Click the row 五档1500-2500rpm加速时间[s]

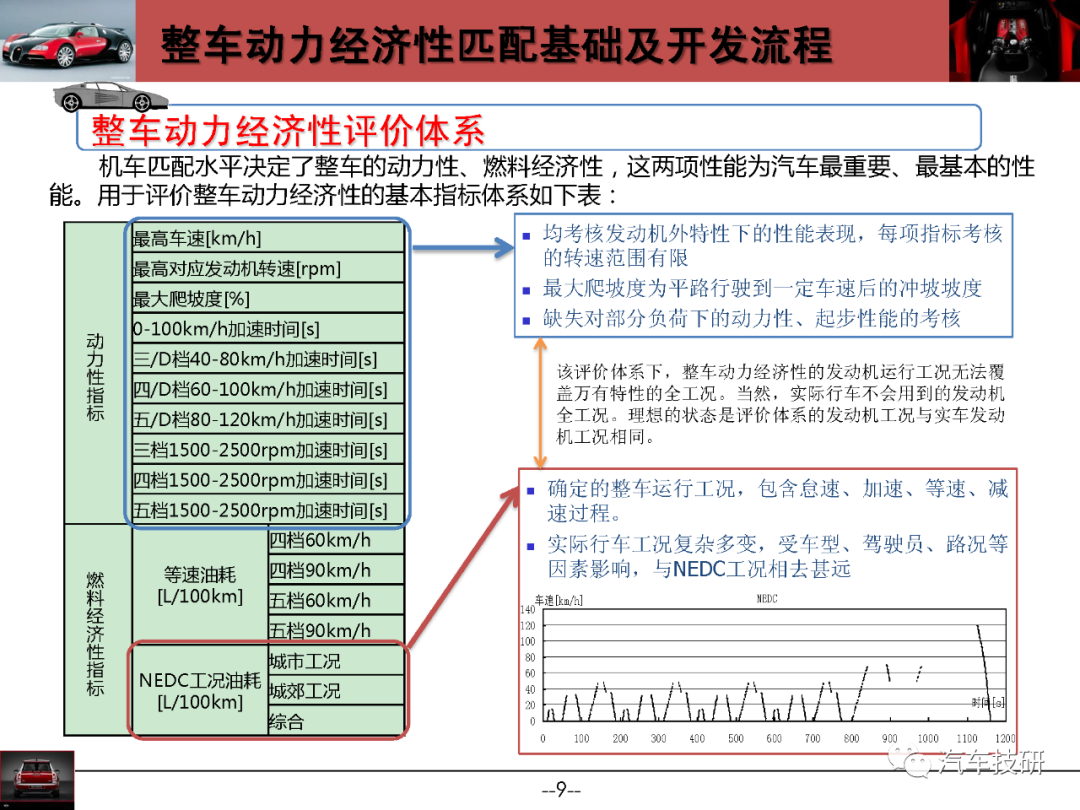point(268,510)
